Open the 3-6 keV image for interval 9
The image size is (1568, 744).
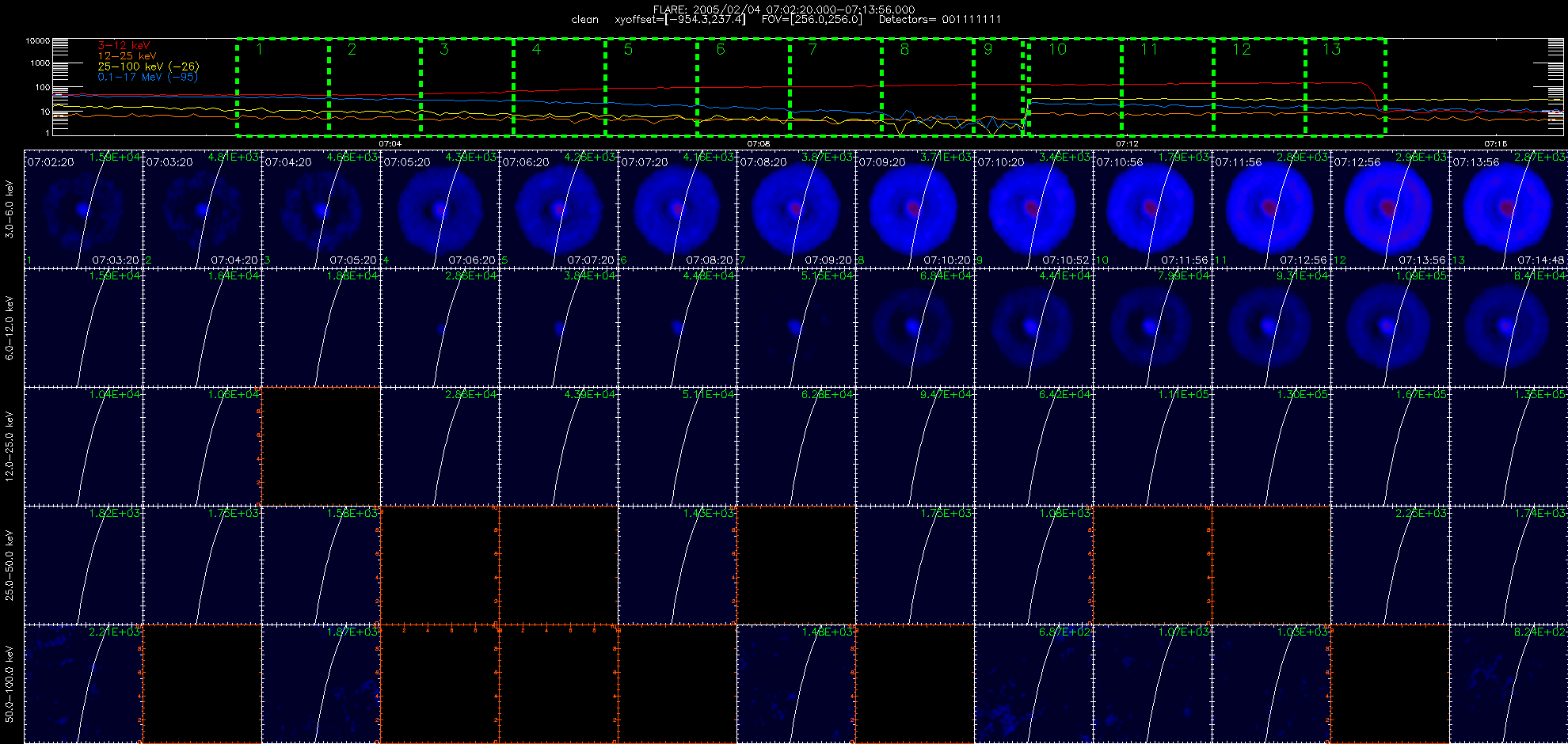1033,209
